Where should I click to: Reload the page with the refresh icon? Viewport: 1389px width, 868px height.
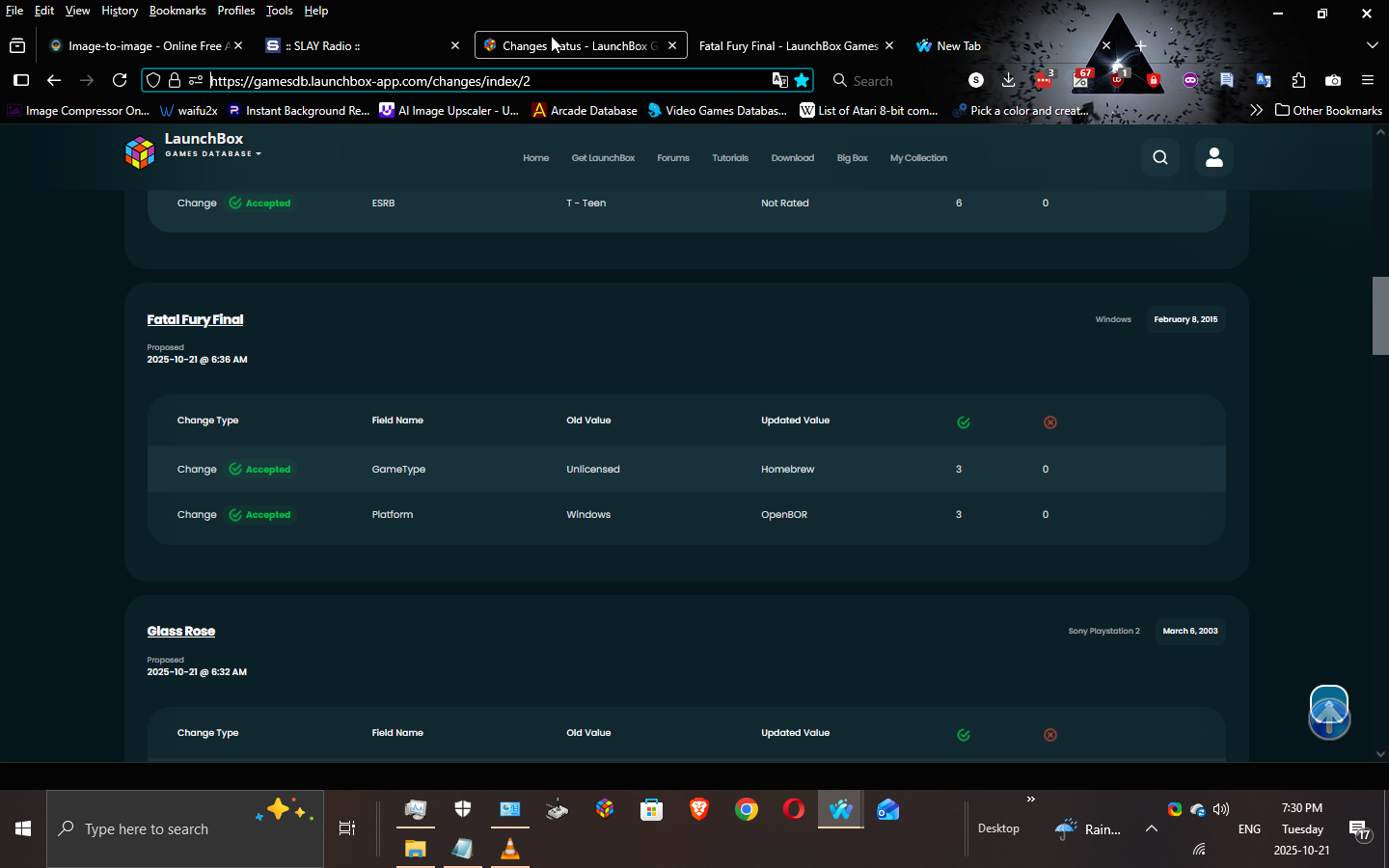click(x=120, y=81)
